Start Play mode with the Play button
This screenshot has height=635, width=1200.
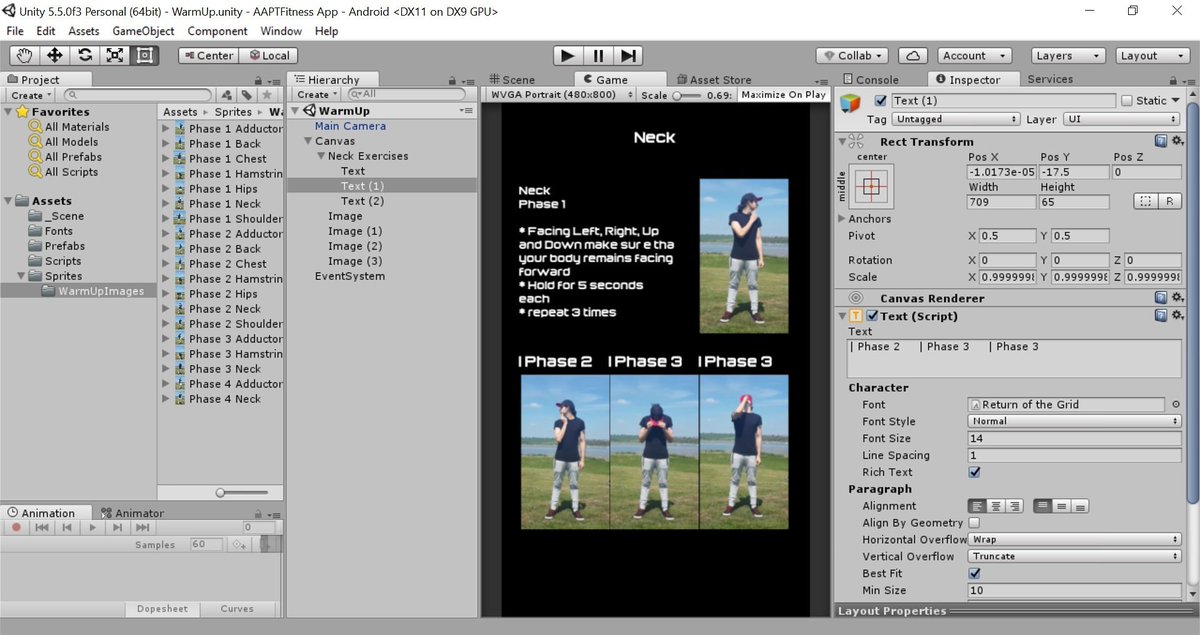[x=567, y=56]
